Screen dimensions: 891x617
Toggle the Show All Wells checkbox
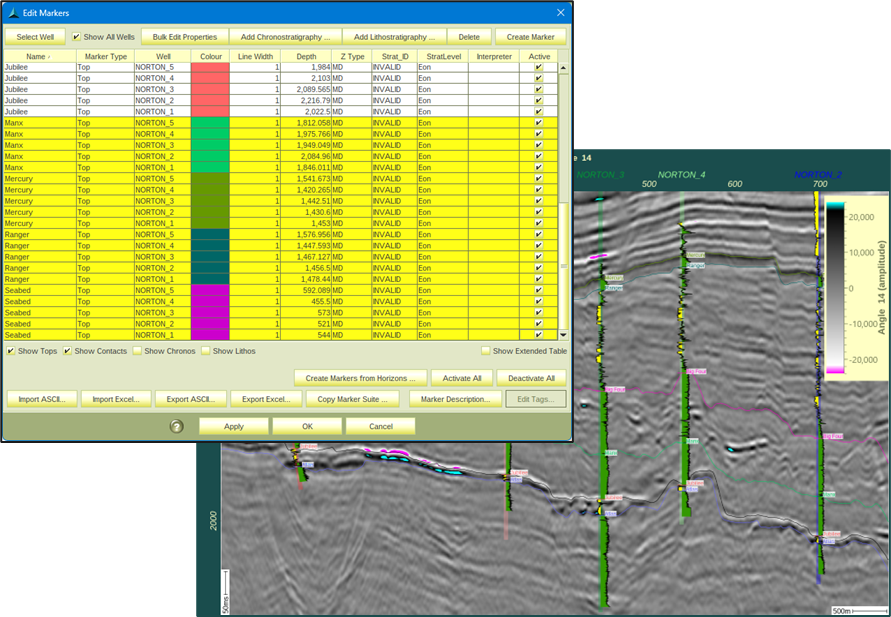coord(77,37)
